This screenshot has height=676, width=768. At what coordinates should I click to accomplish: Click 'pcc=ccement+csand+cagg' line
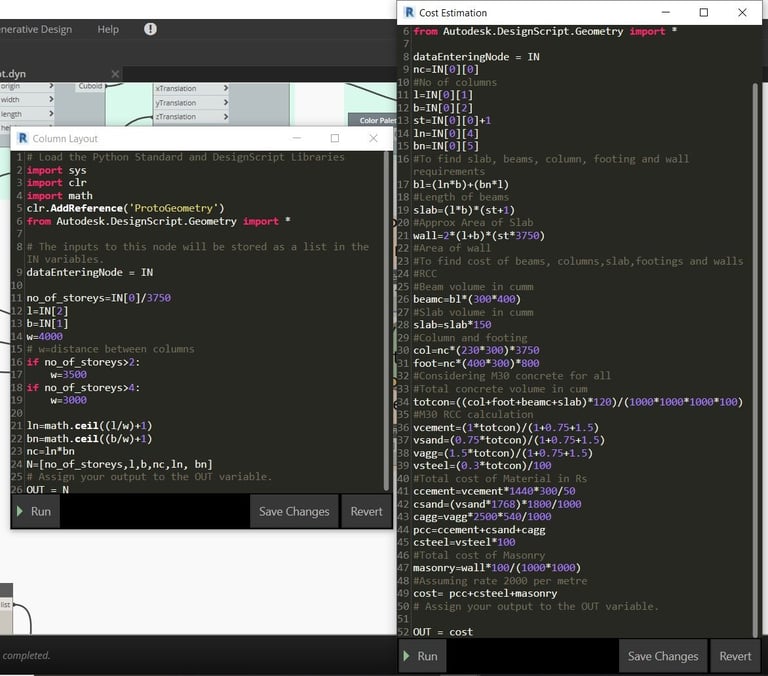479,530
